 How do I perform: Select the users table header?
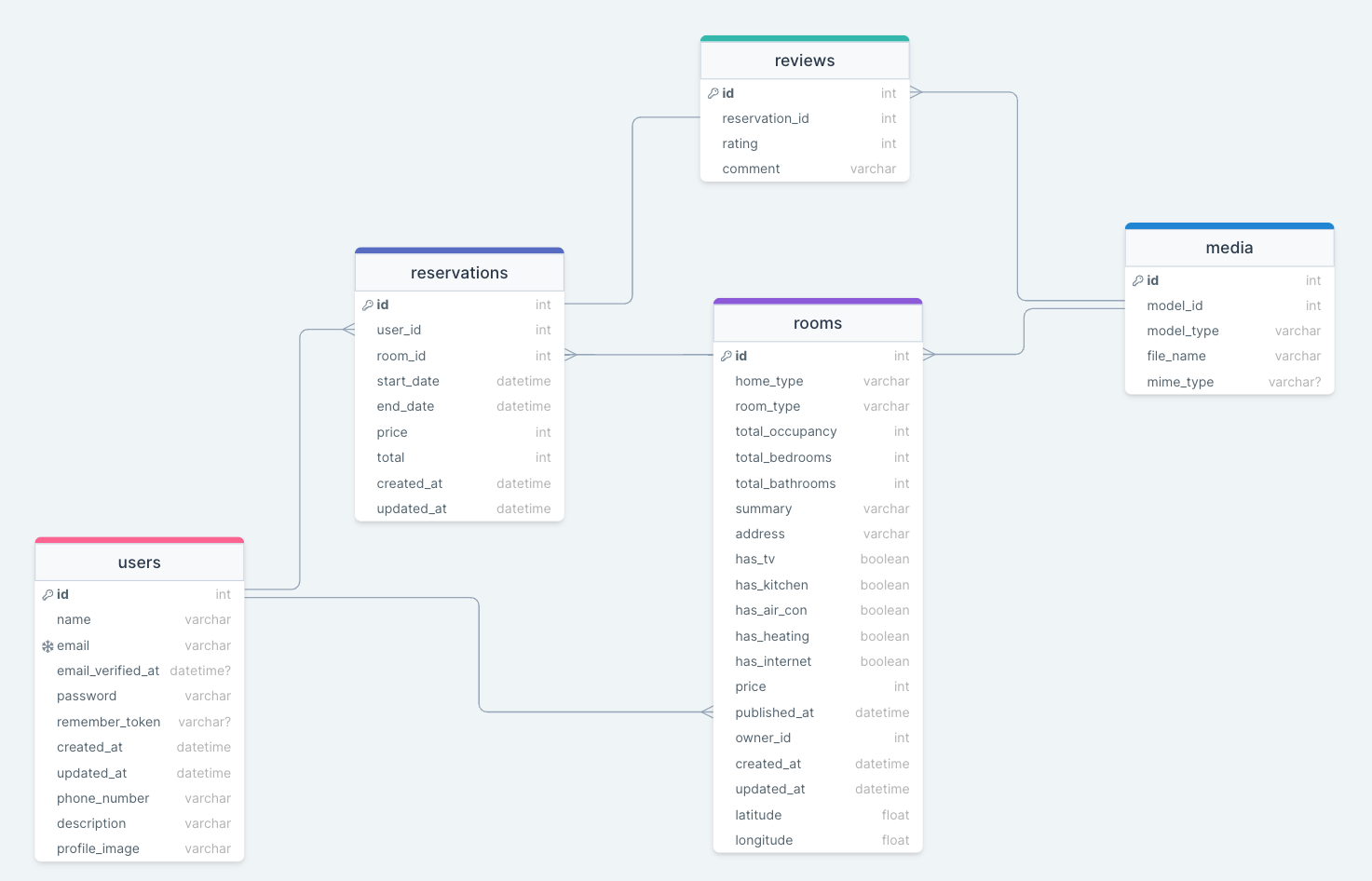pyautogui.click(x=139, y=562)
